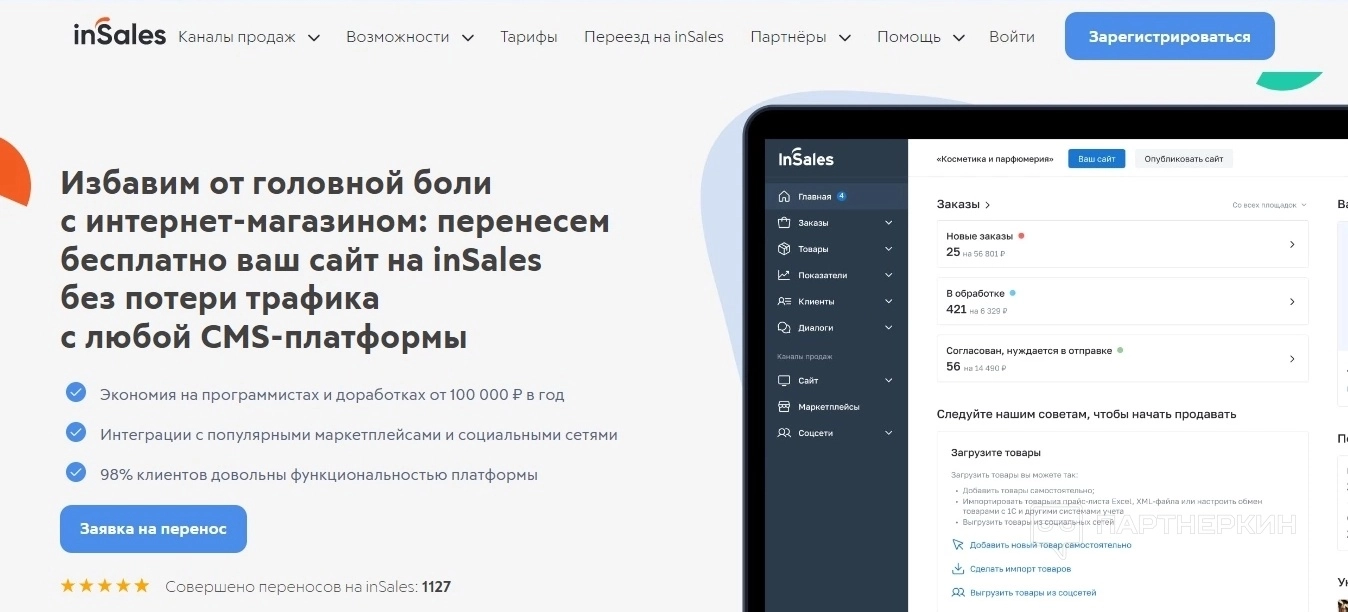Click cursor icon beside Добавить новый товар
Image resolution: width=1348 pixels, height=612 pixels.
tap(958, 545)
